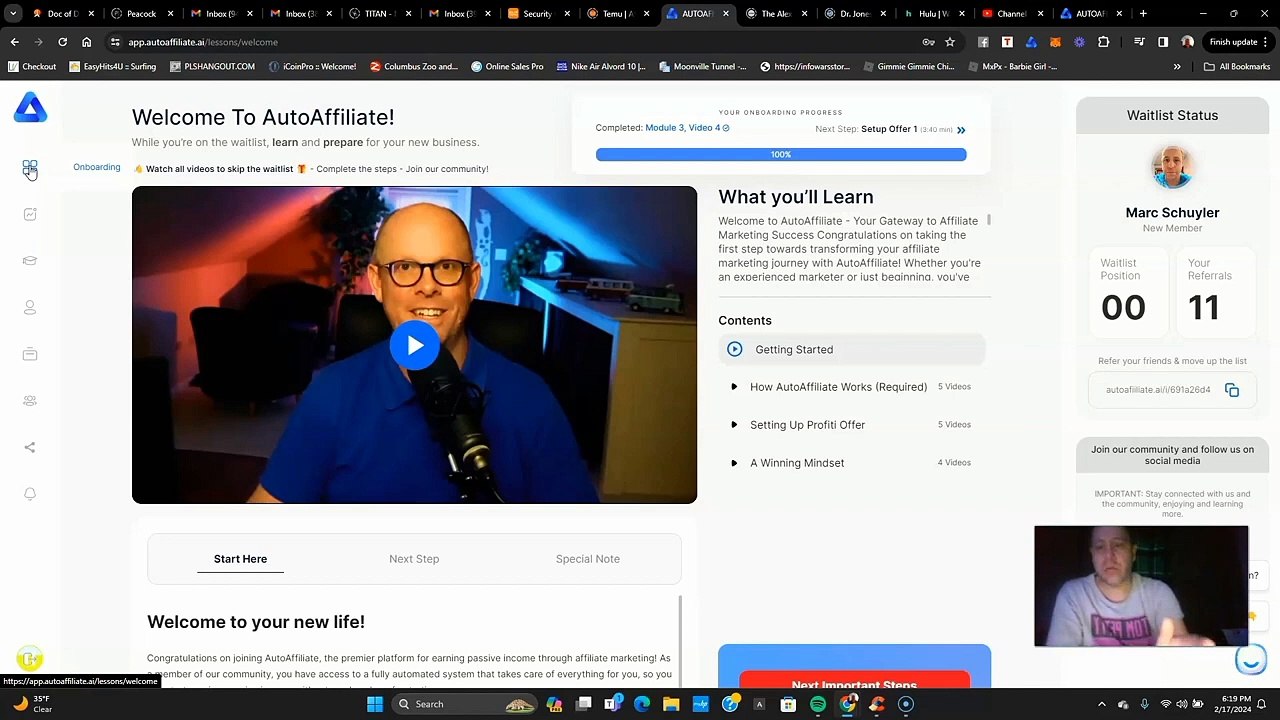1280x720 pixels.
Task: Switch to the Special Note tab
Action: (x=588, y=559)
